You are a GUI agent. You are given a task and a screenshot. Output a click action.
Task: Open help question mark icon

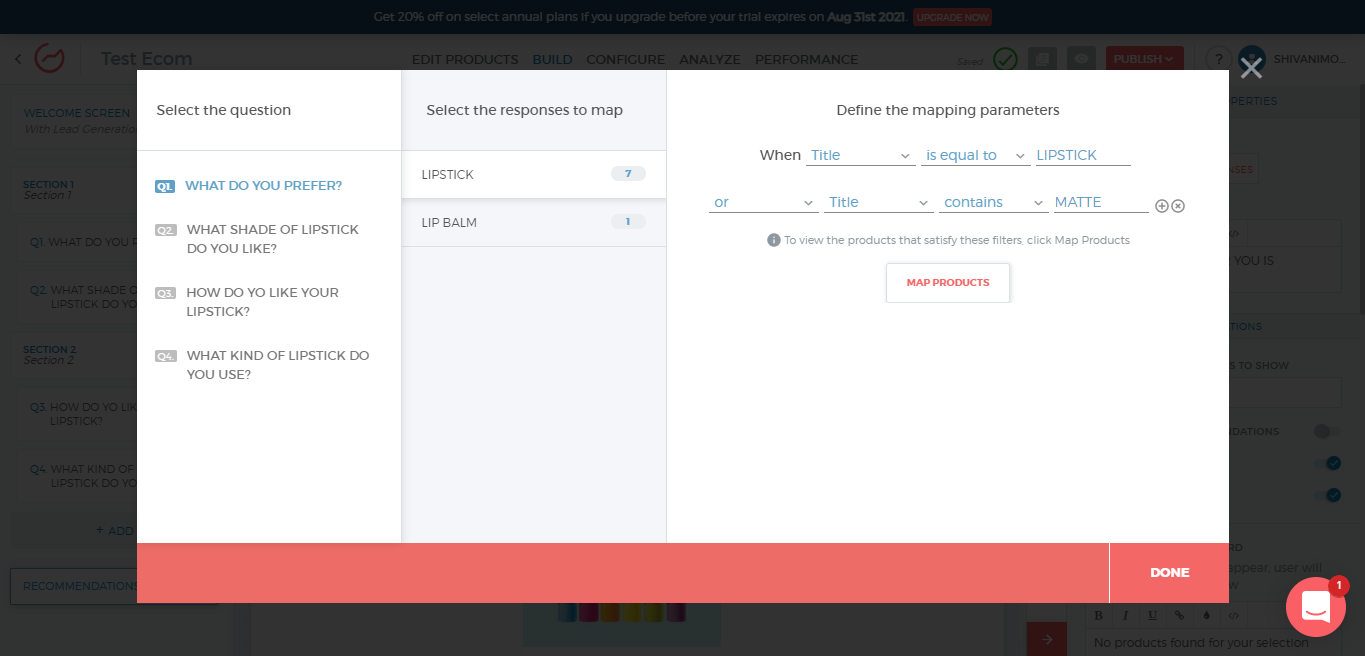click(1217, 59)
